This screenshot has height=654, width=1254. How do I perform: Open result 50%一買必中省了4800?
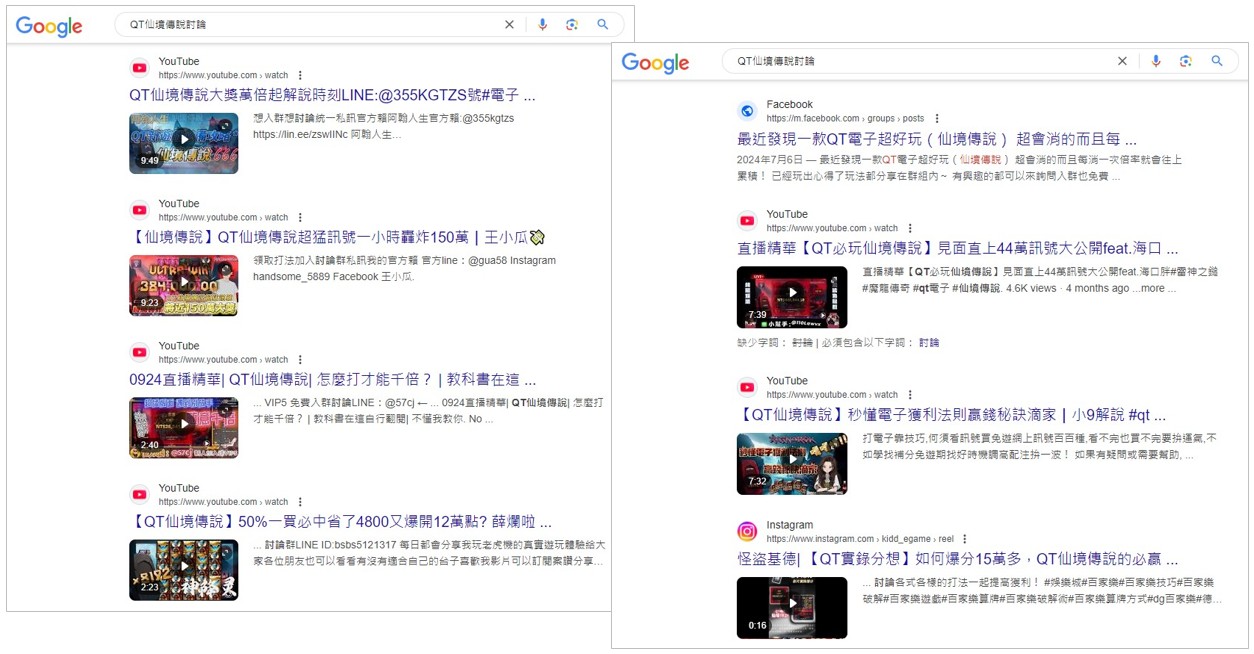[x=340, y=522]
